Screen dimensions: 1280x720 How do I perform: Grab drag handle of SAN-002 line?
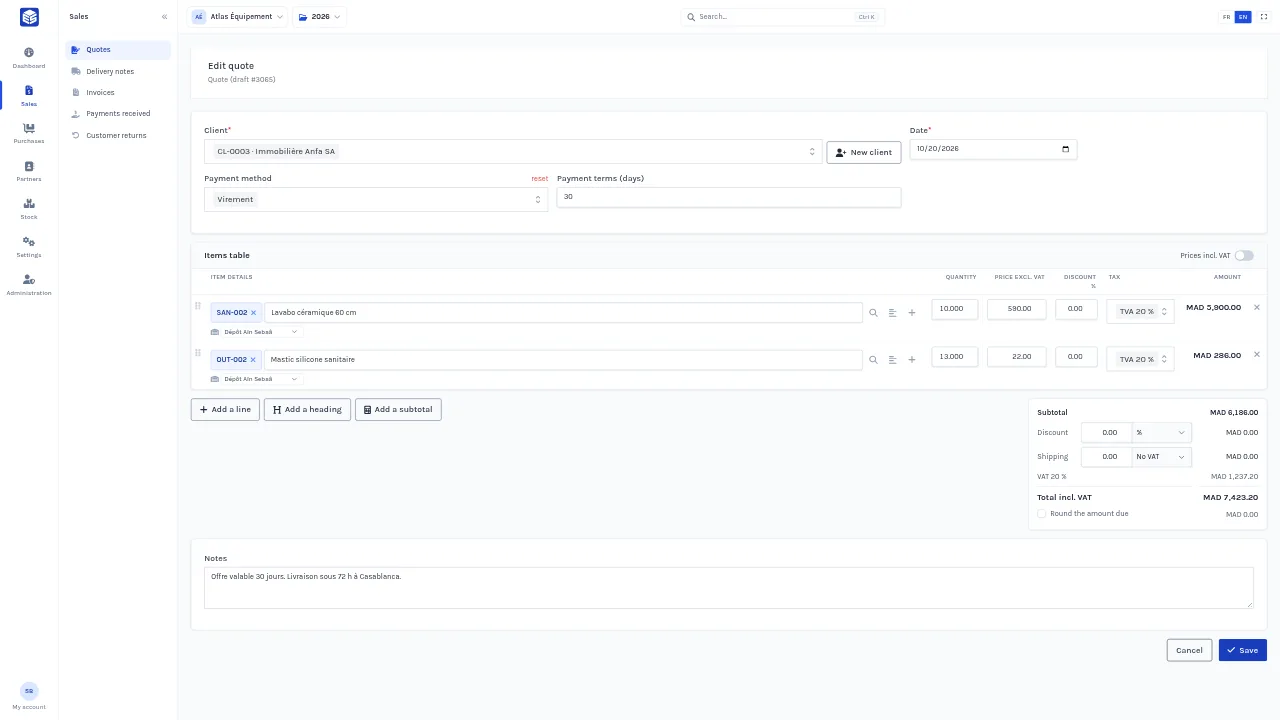click(x=197, y=306)
